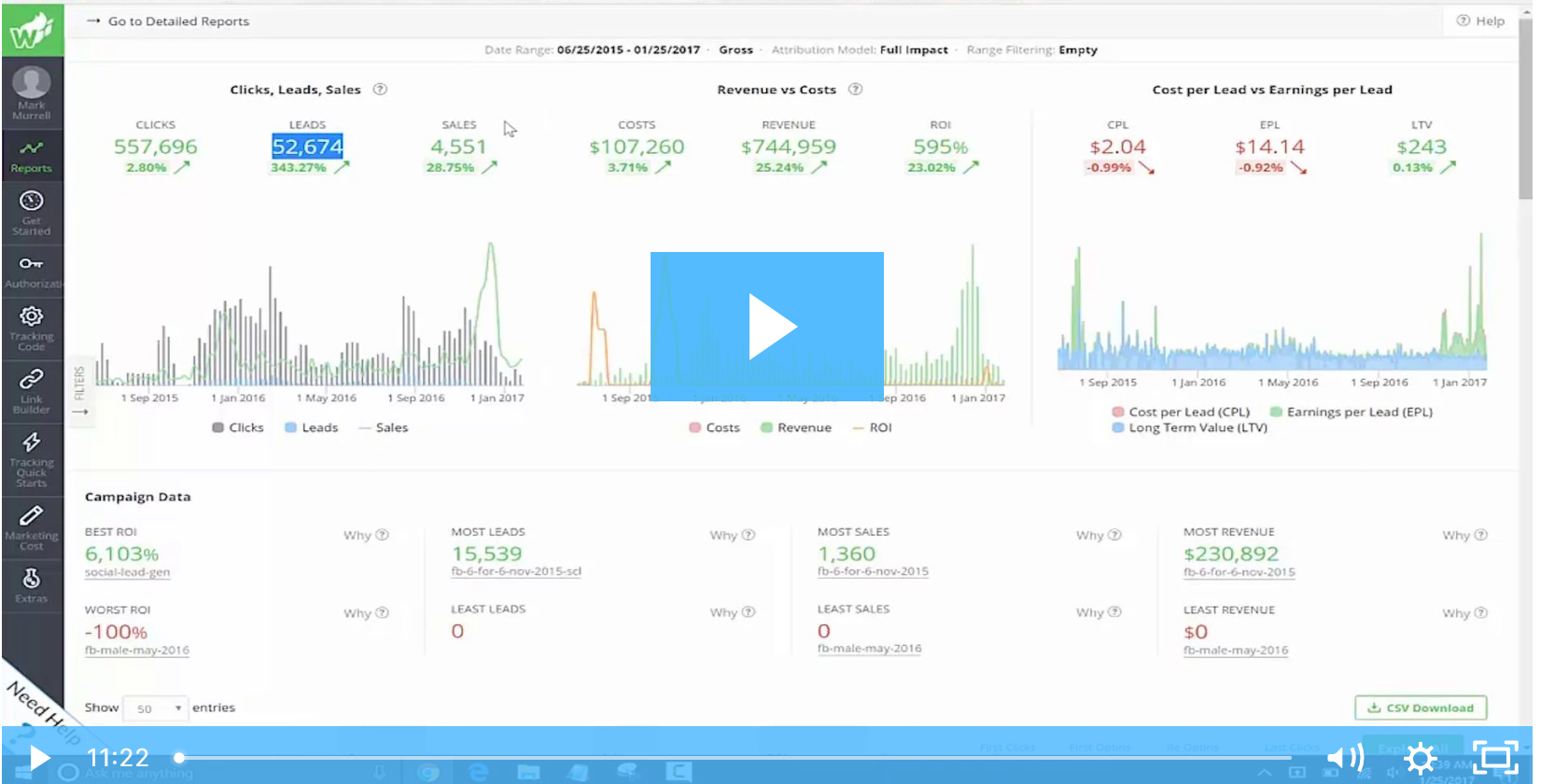
Task: Open Tracking Code settings in sidebar
Action: (32, 329)
